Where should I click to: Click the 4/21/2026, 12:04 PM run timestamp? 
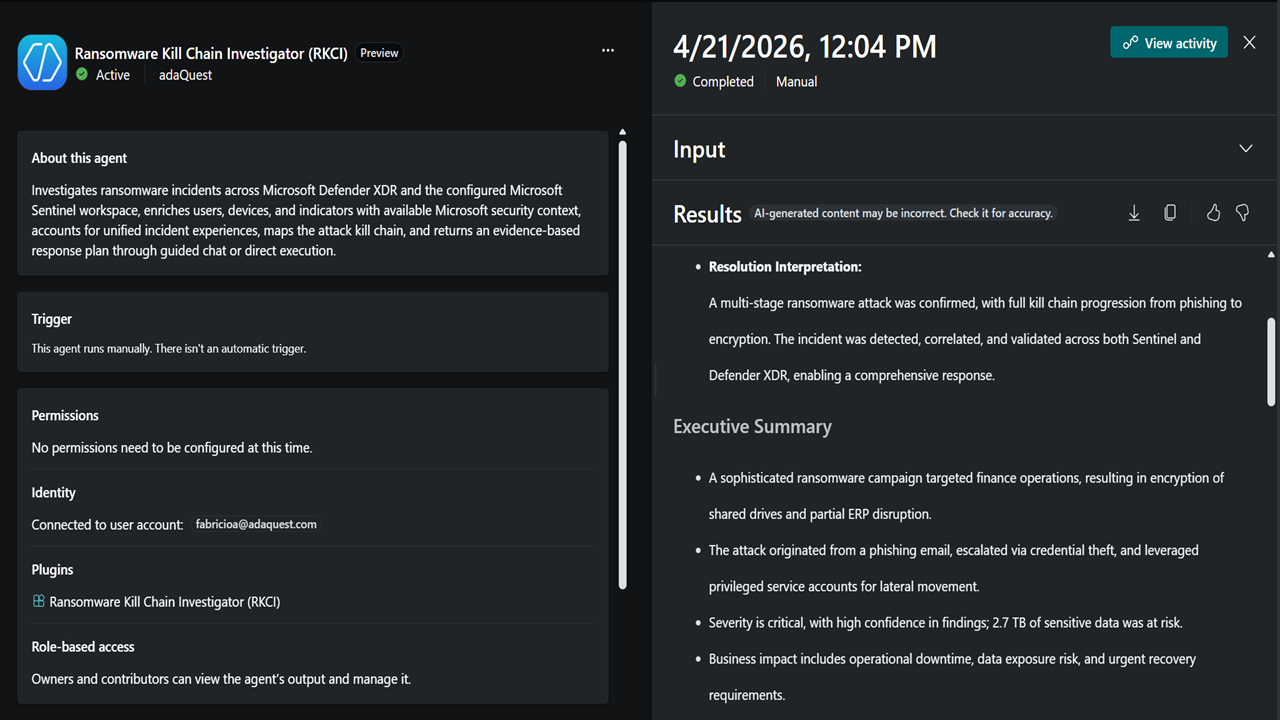coord(805,46)
